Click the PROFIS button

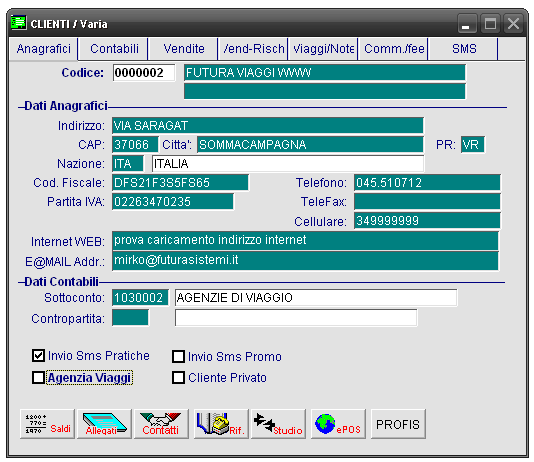(398, 424)
